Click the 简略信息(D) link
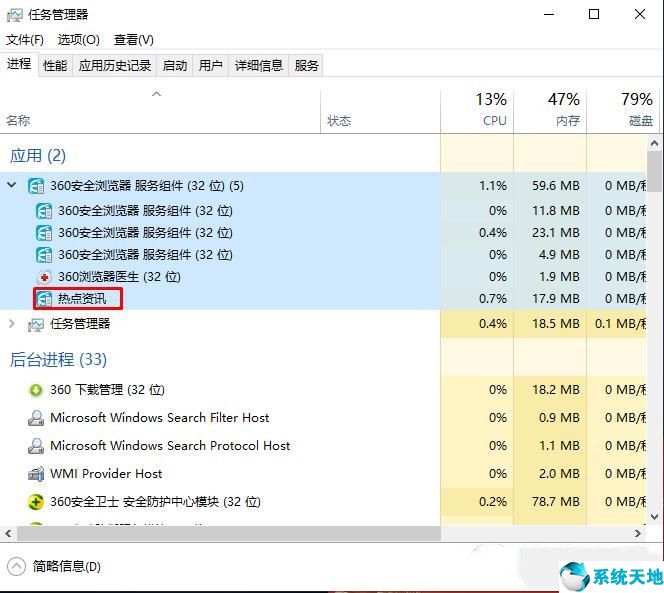This screenshot has width=664, height=593. (66, 567)
